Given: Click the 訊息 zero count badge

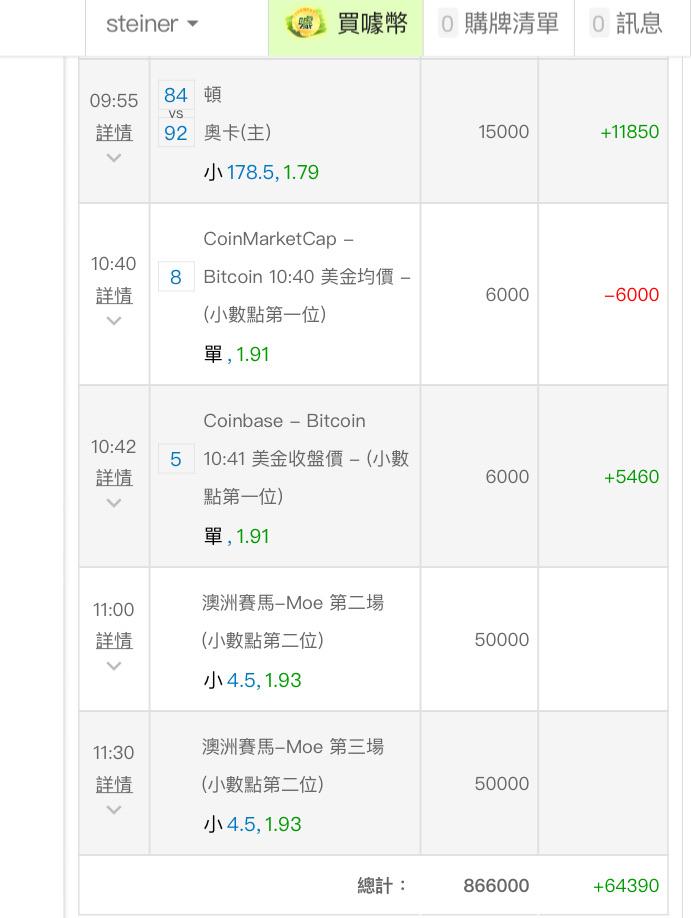Looking at the screenshot, I should point(598,24).
